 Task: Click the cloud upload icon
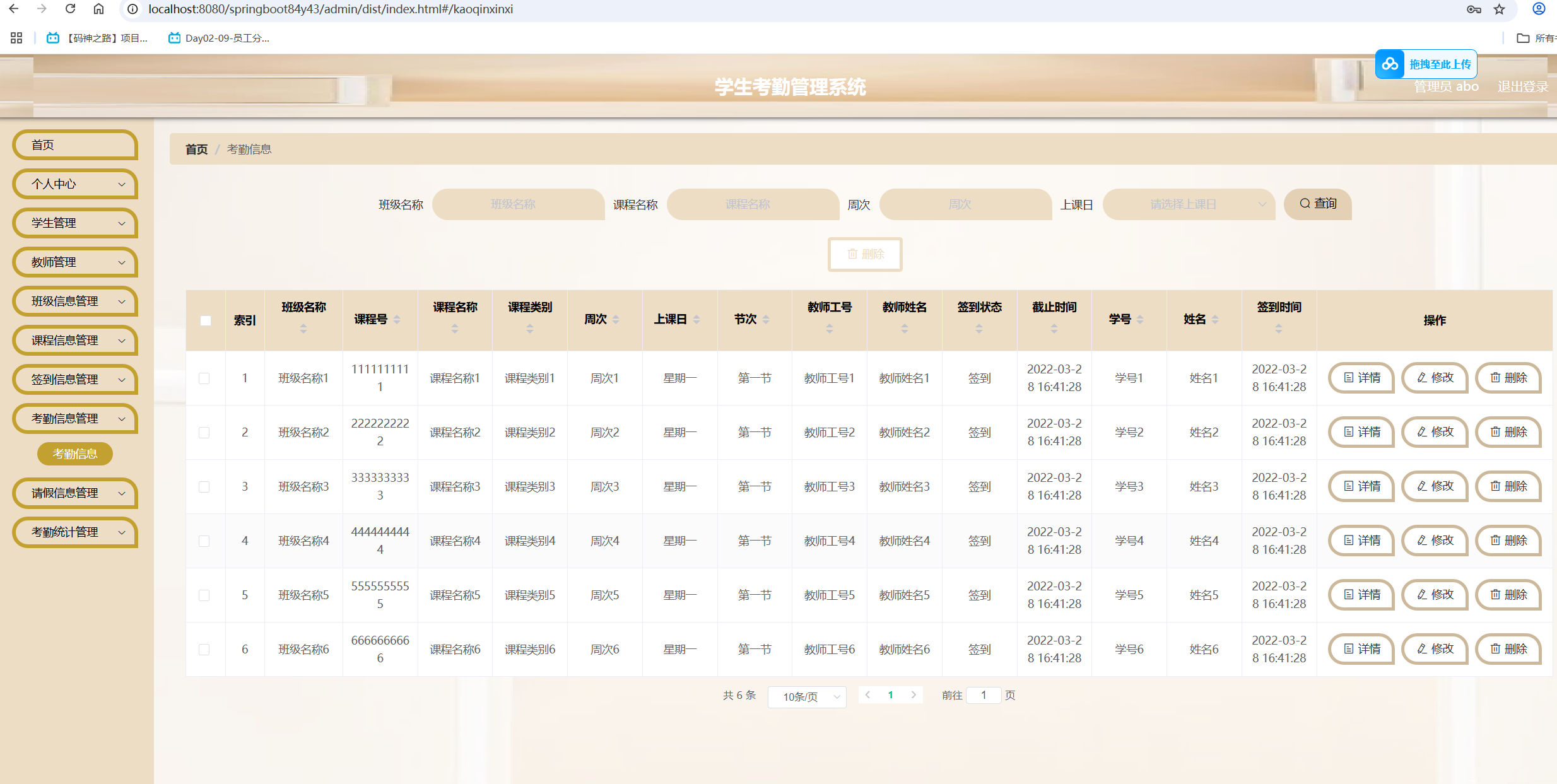(1390, 64)
